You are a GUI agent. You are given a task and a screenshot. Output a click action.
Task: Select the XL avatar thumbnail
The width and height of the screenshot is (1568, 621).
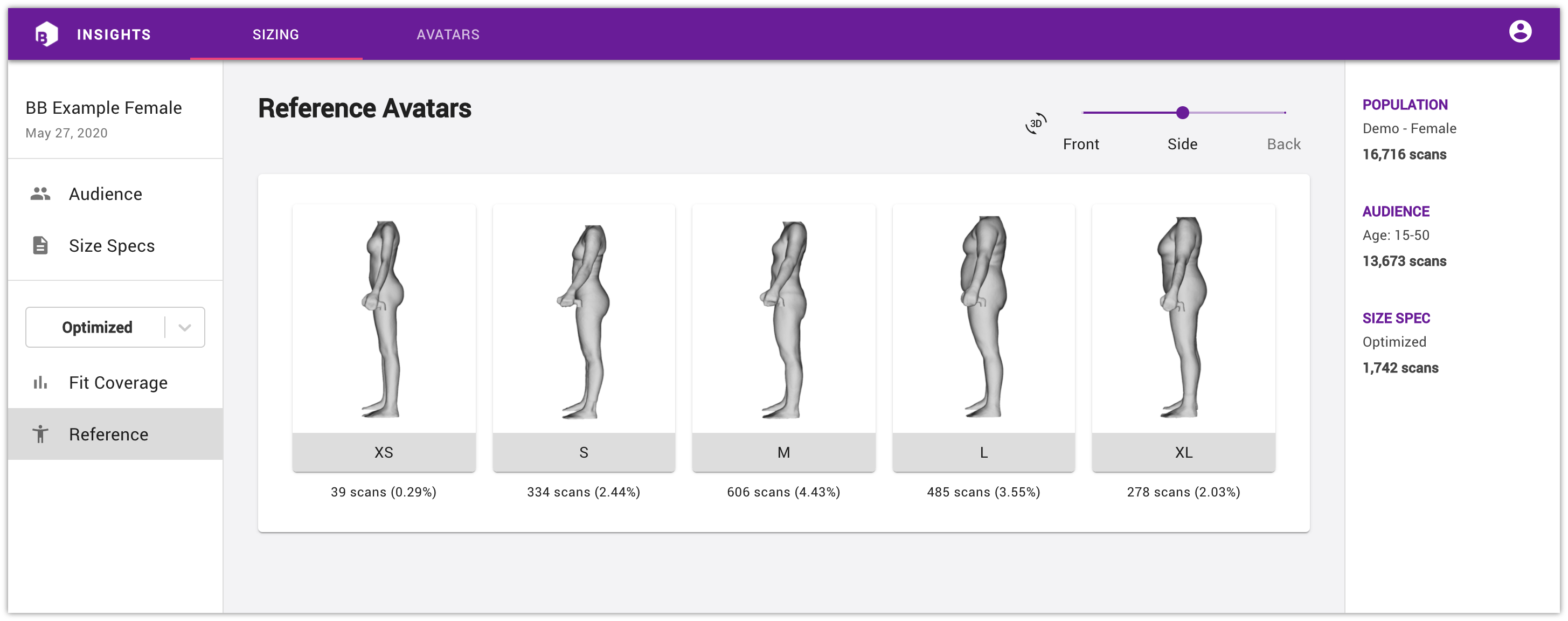[1183, 319]
